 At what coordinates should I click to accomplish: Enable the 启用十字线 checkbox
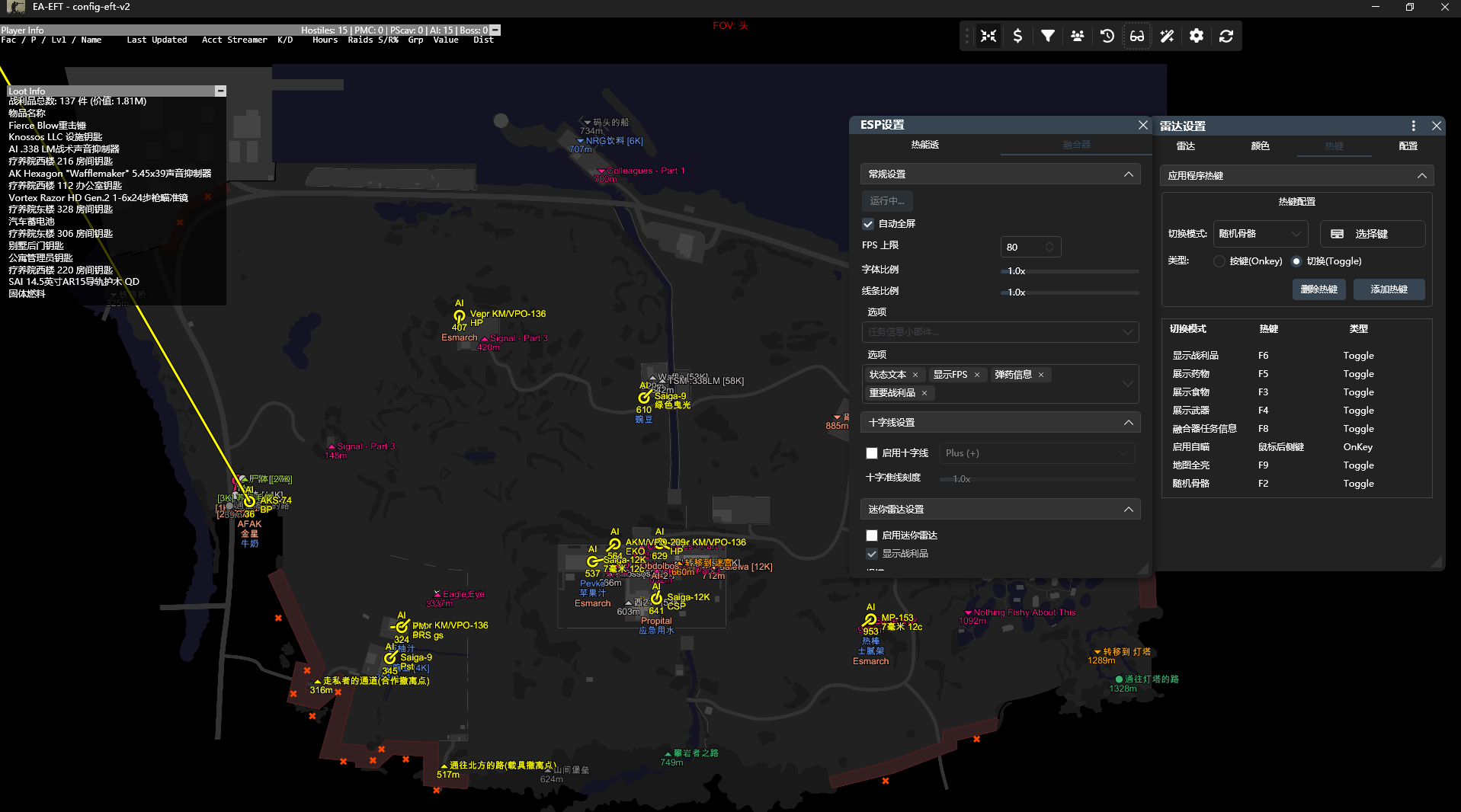(872, 453)
